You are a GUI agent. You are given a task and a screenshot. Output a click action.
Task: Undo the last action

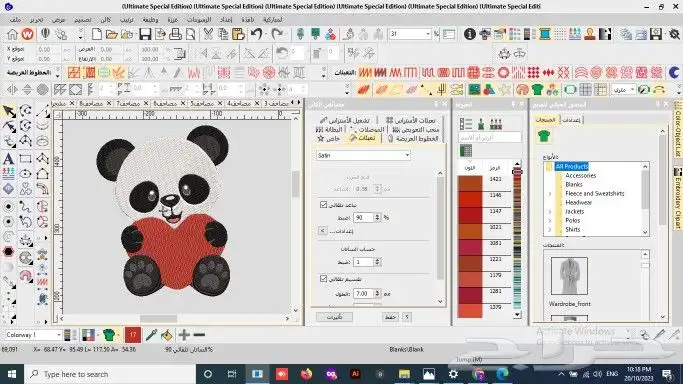tap(256, 34)
